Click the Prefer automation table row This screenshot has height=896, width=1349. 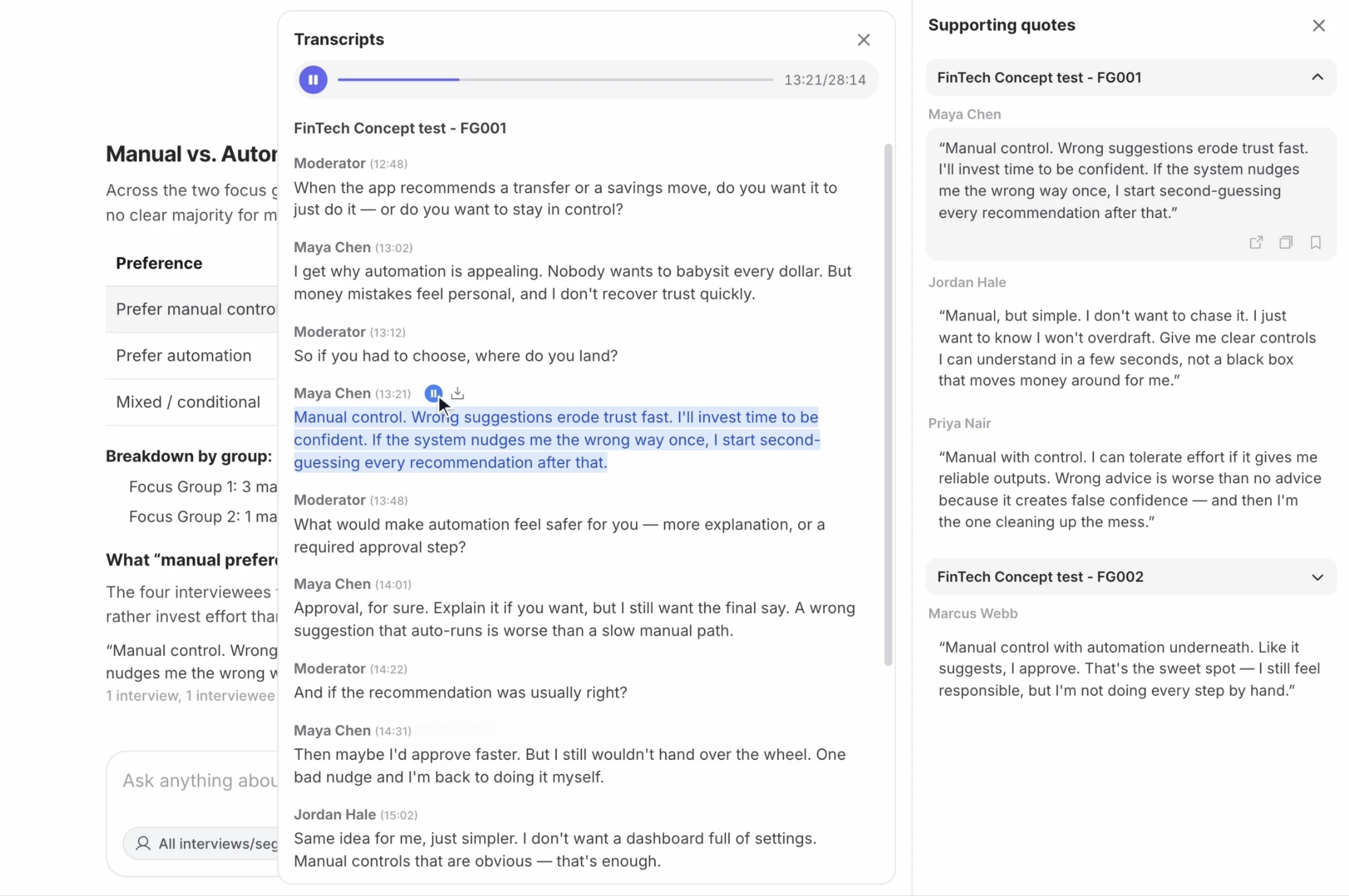(192, 355)
